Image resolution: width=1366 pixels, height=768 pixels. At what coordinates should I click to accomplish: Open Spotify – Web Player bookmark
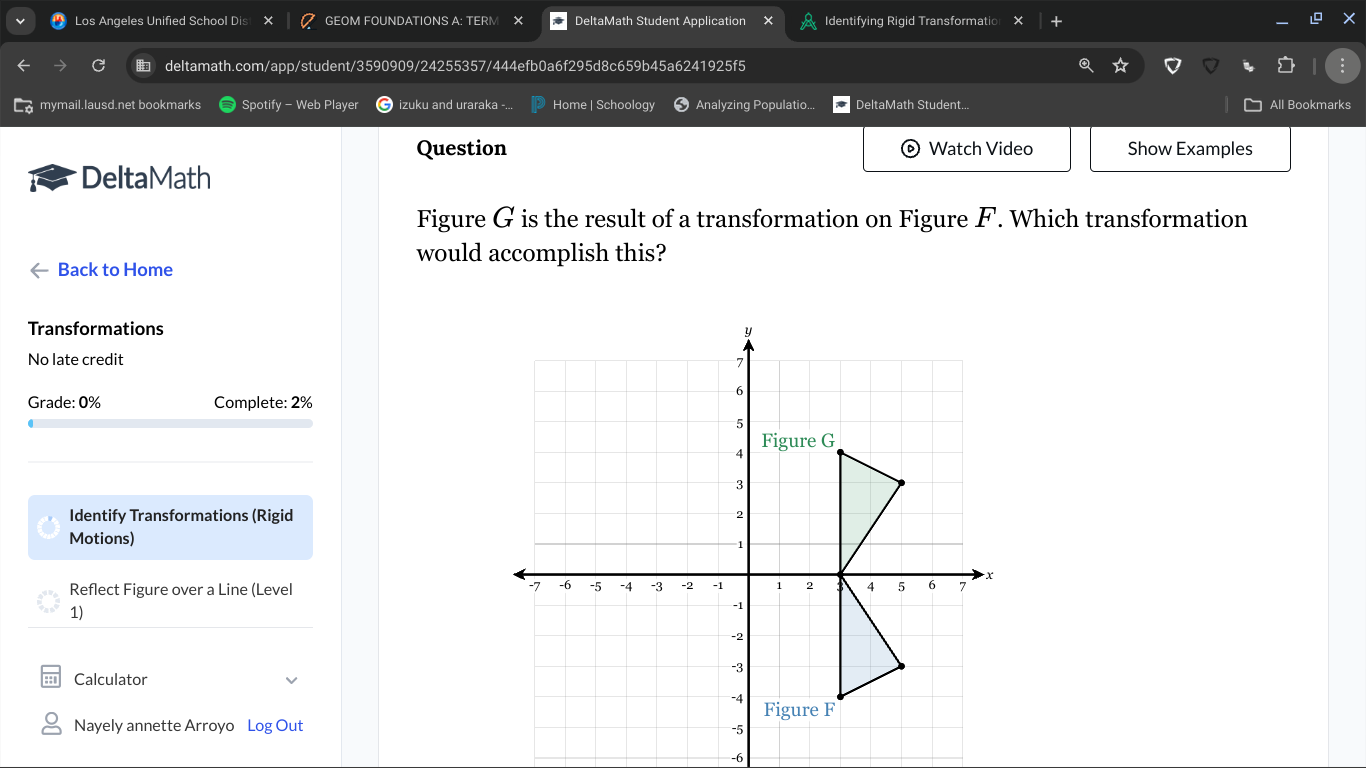pos(289,105)
